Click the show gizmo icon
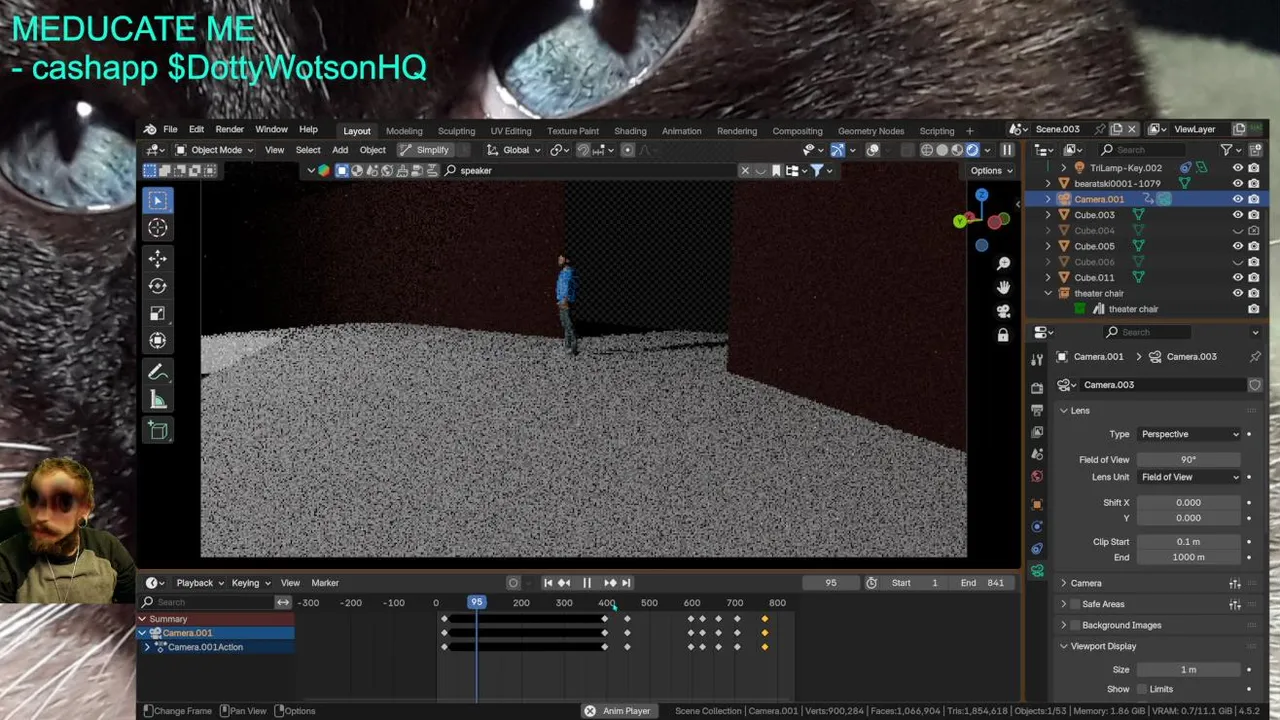Screen dimensions: 1280x720 click(x=838, y=150)
